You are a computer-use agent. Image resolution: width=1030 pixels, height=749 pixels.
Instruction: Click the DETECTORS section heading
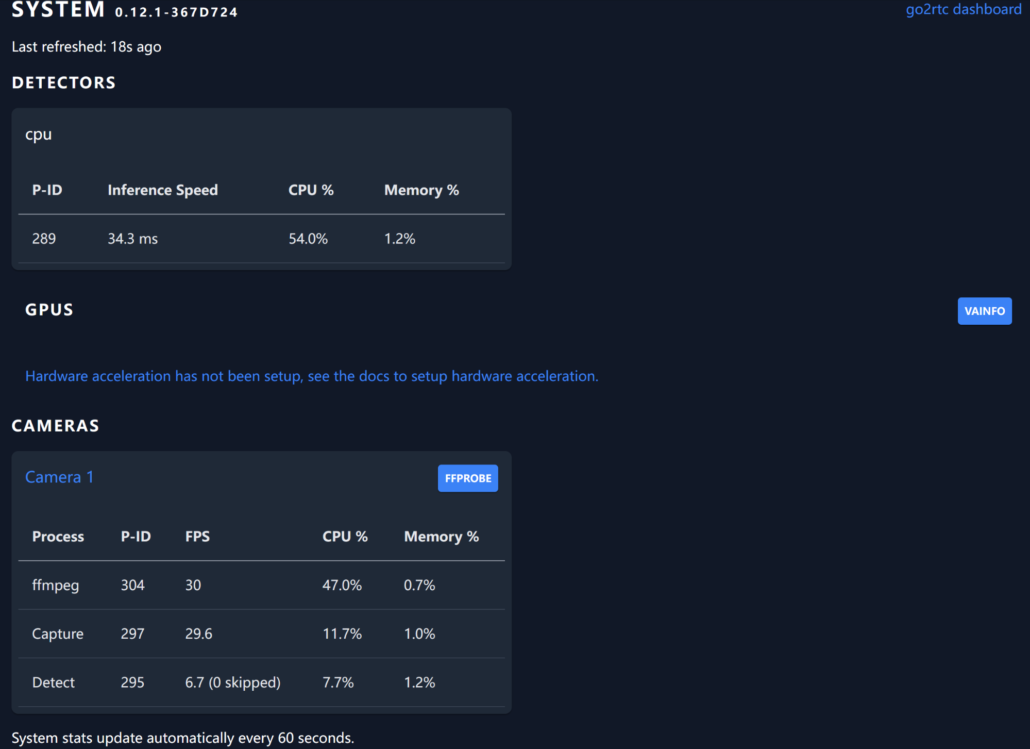click(63, 83)
